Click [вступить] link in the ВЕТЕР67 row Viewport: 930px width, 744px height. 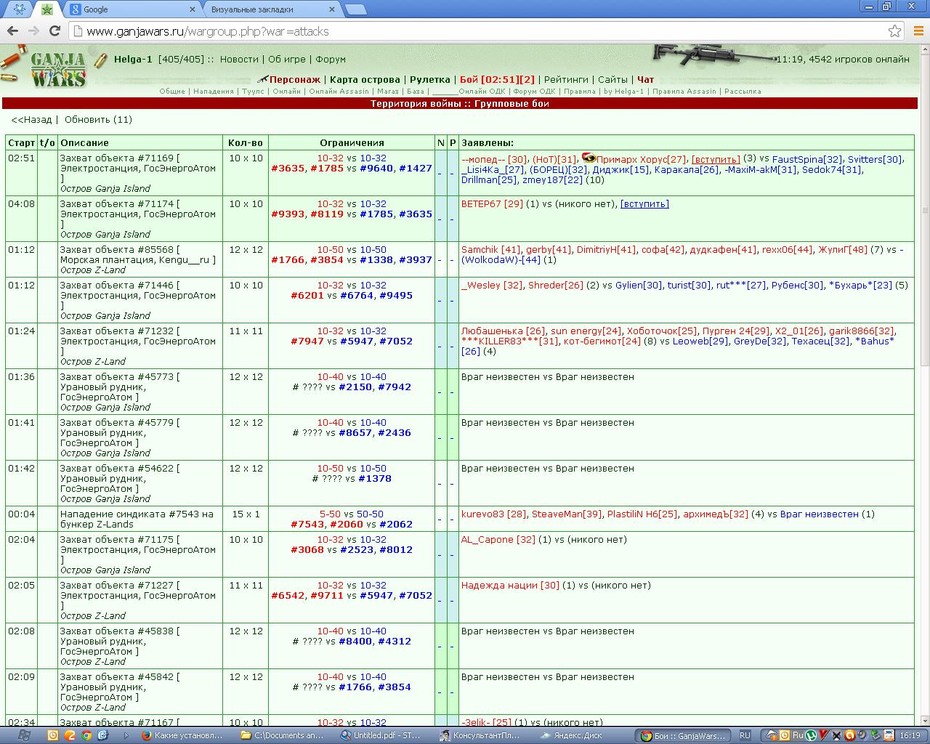[644, 204]
